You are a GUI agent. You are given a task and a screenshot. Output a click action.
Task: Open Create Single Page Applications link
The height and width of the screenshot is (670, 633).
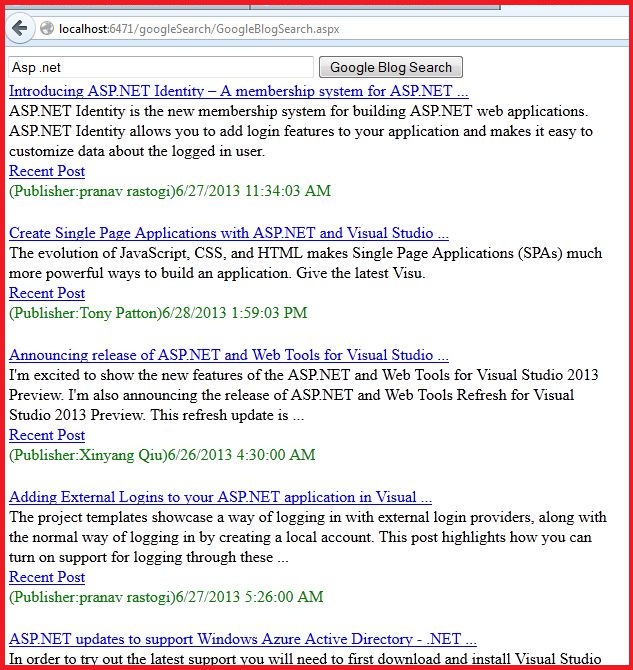click(229, 233)
